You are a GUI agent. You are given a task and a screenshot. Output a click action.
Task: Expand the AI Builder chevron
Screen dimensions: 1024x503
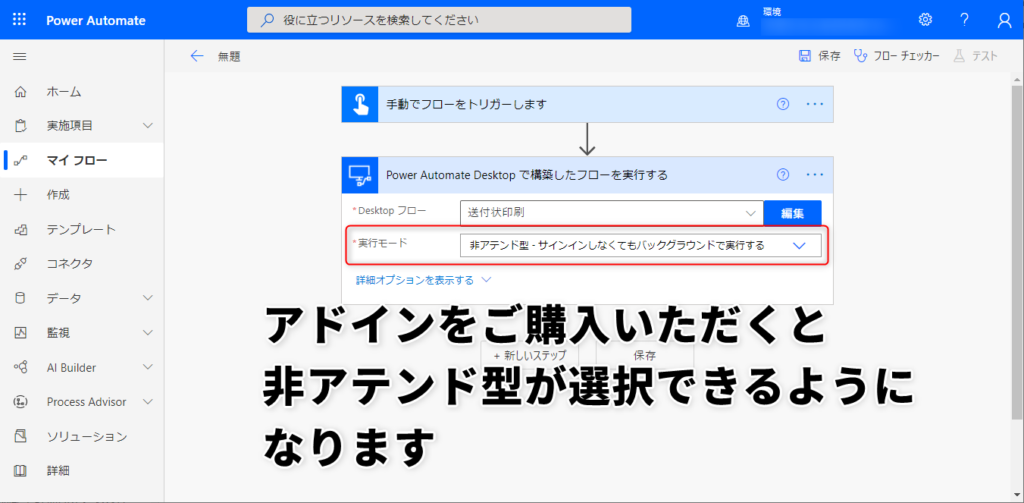[148, 368]
